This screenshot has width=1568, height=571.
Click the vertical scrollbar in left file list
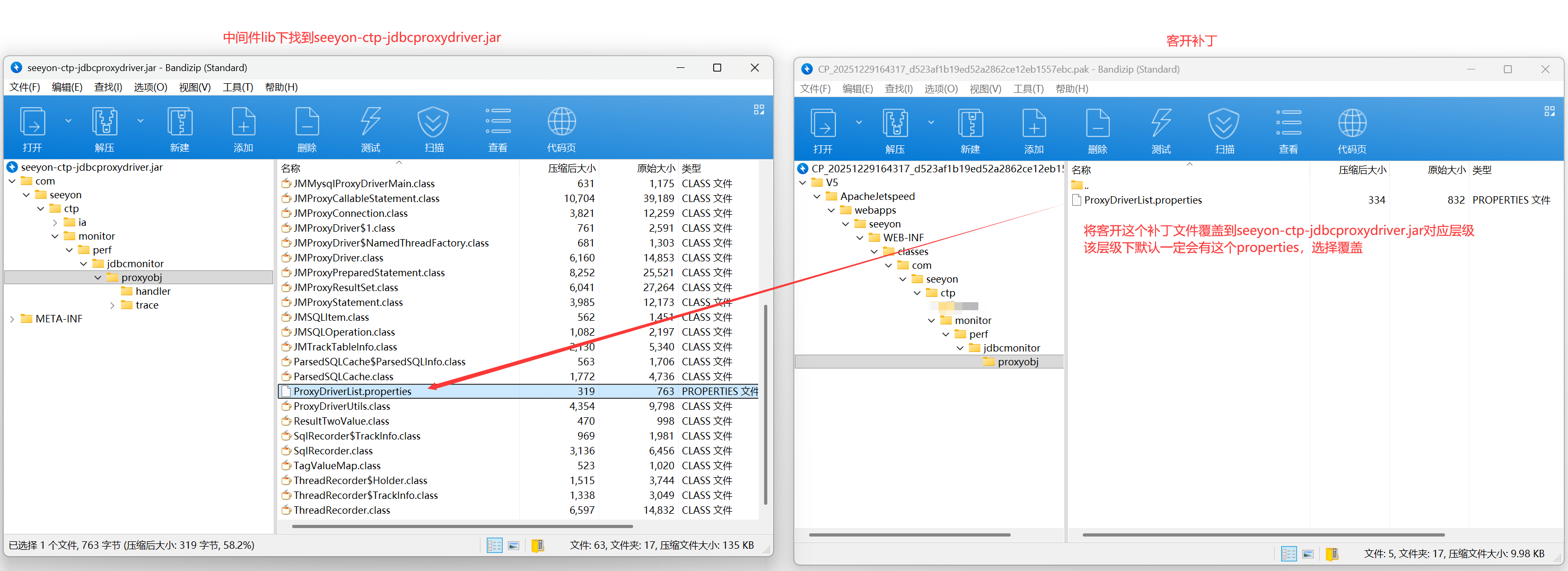click(x=765, y=402)
